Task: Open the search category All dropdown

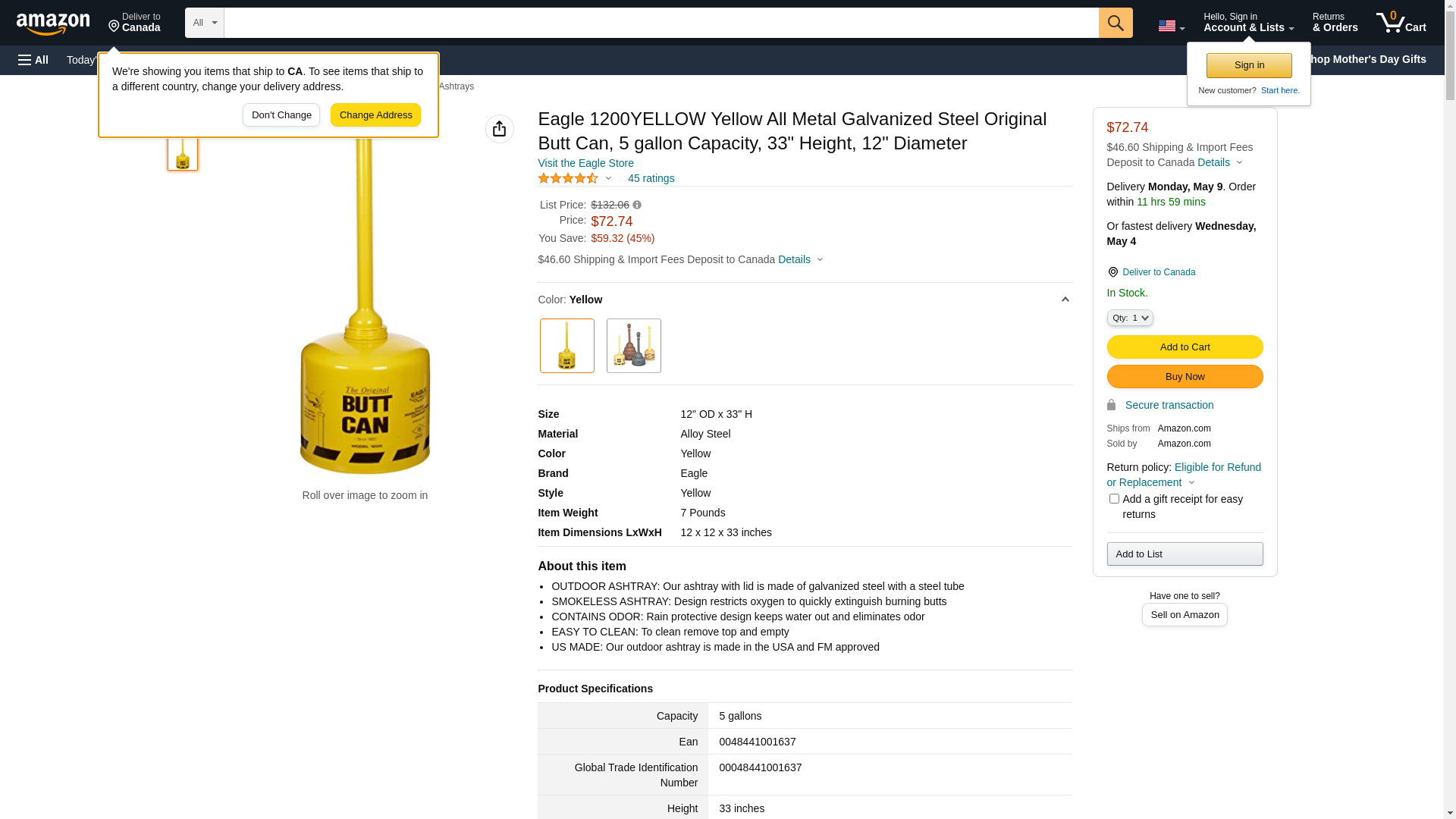Action: click(204, 23)
